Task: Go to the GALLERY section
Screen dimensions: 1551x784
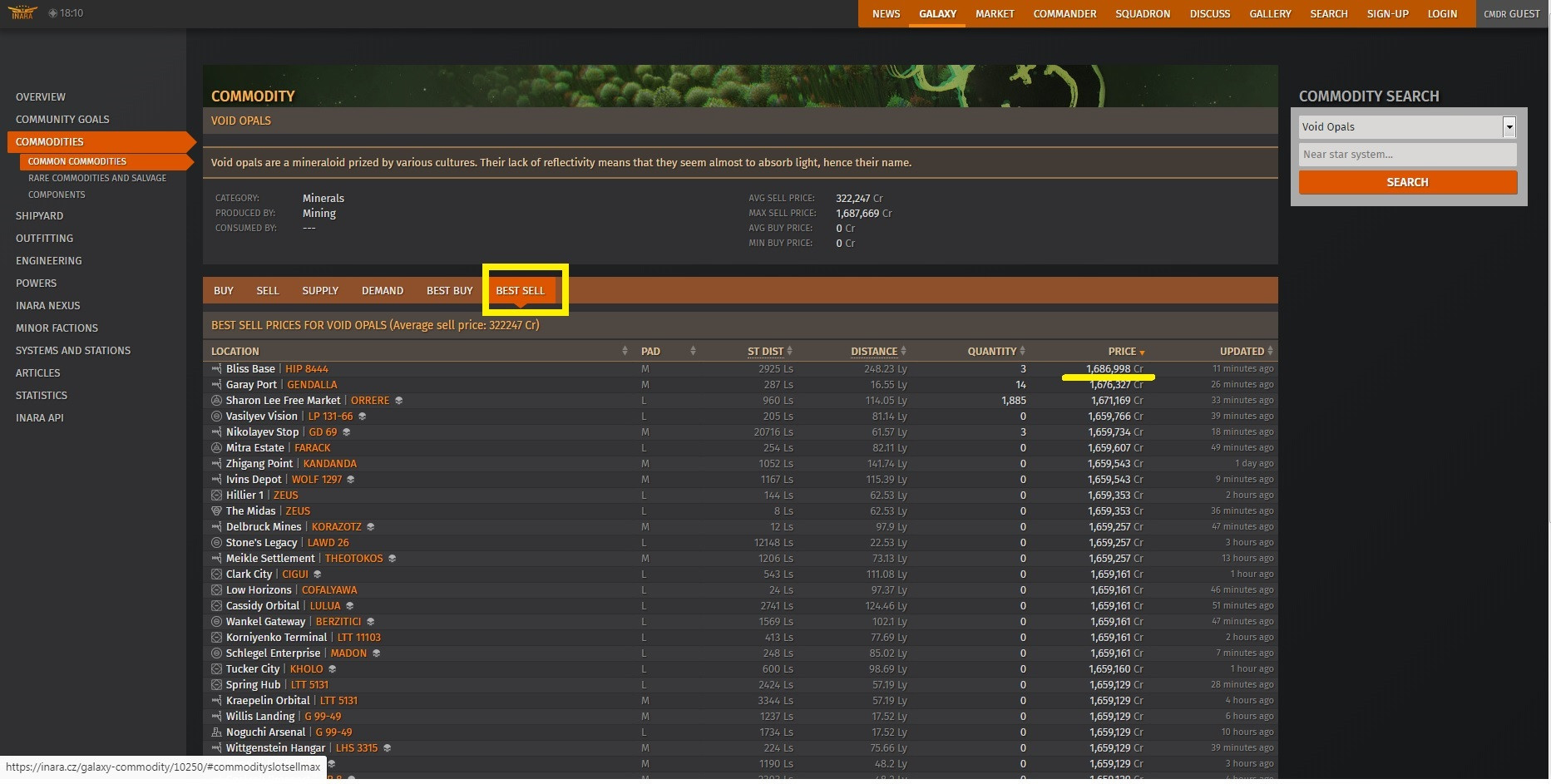Action: pyautogui.click(x=1271, y=14)
